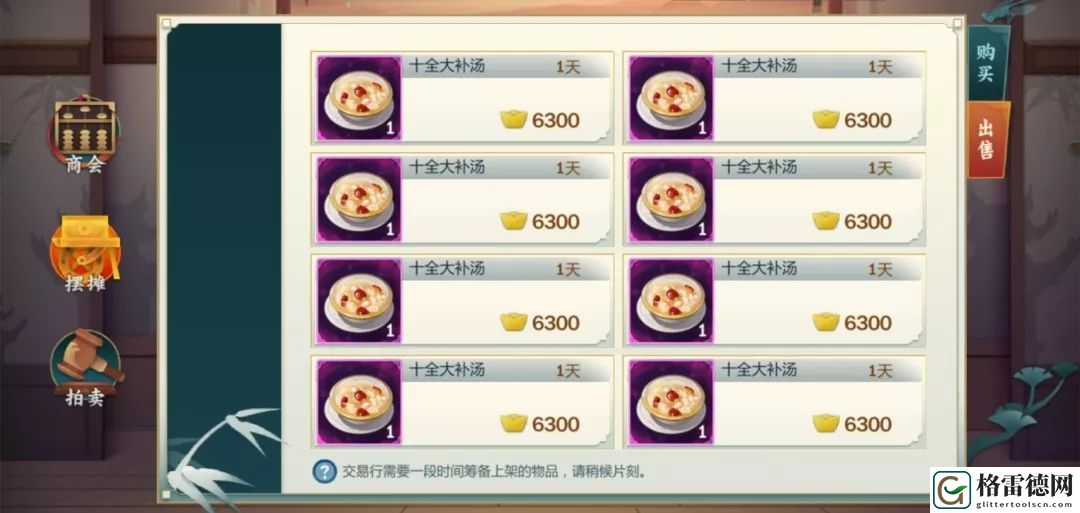The width and height of the screenshot is (1080, 513).
Task: Click the 6300 price in top-left listing
Action: [x=555, y=121]
